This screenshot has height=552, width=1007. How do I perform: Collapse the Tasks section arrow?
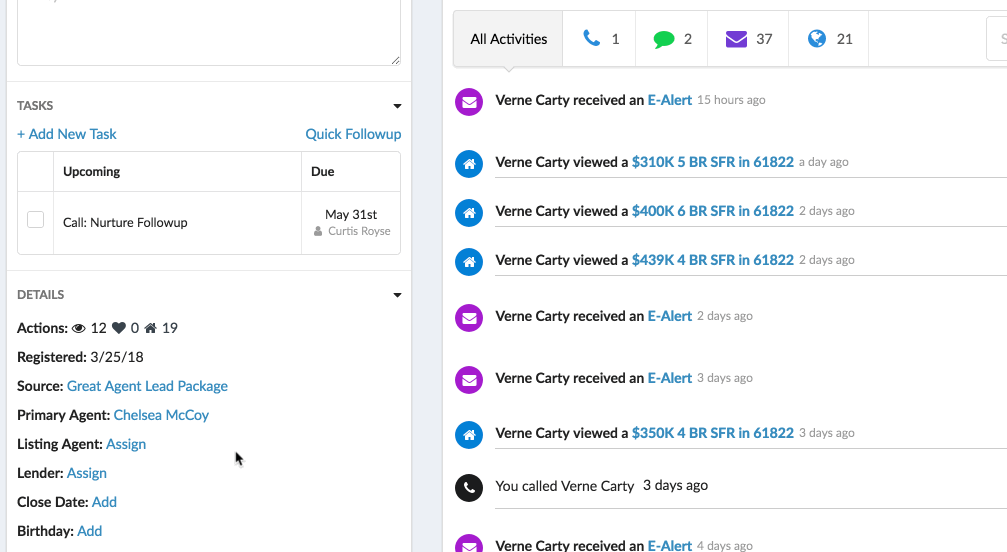tap(397, 106)
